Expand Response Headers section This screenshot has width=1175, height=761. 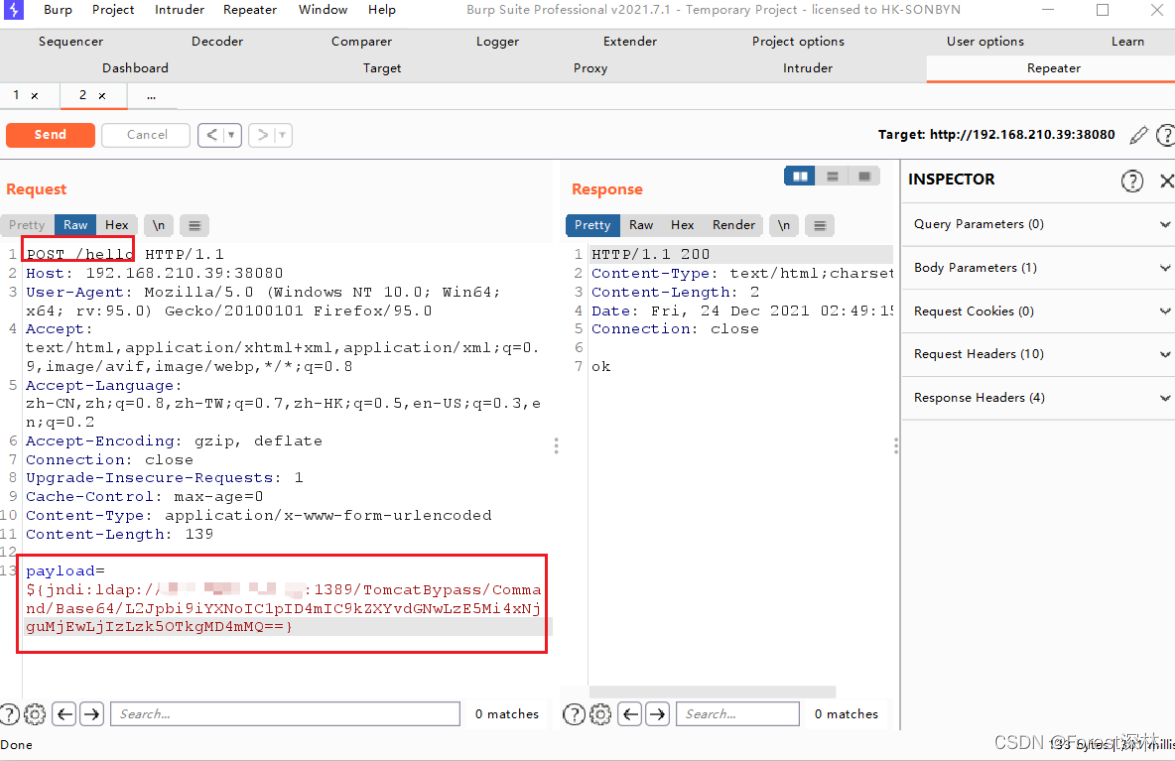(x=1039, y=398)
